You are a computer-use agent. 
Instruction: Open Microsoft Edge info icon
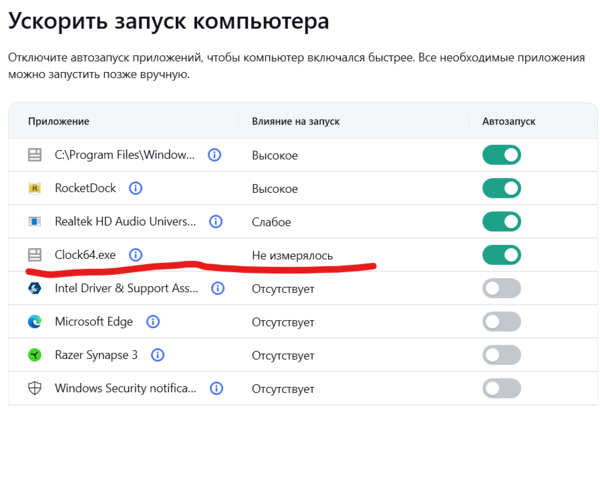pyautogui.click(x=153, y=321)
